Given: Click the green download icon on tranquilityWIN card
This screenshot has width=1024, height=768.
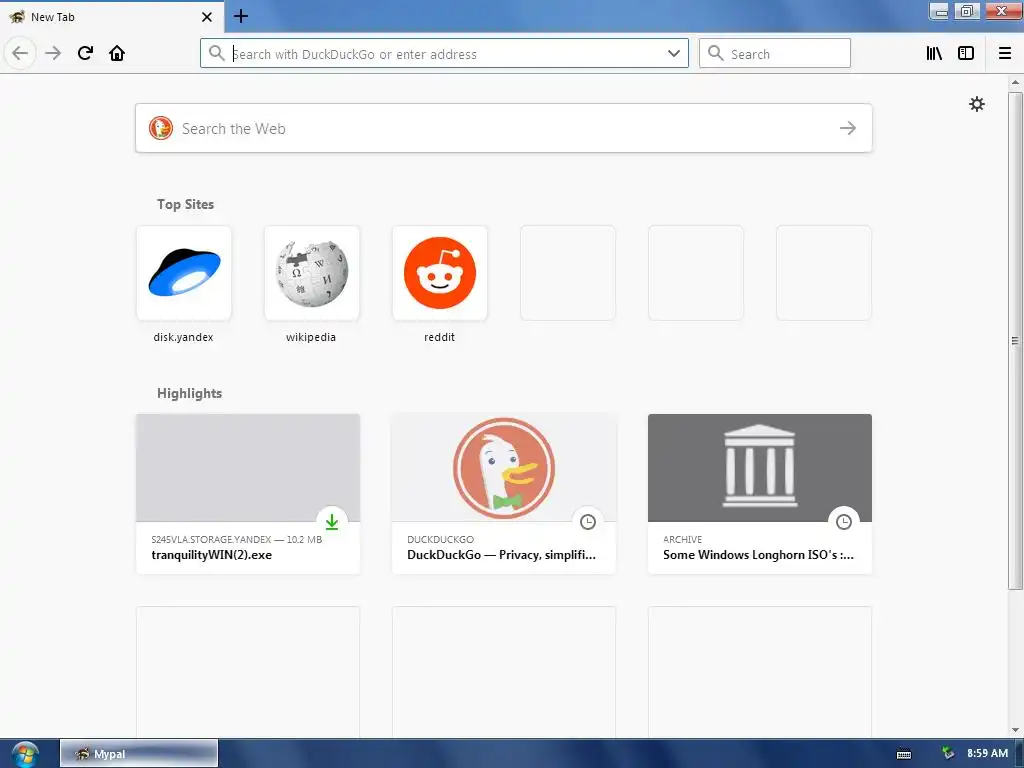Looking at the screenshot, I should [332, 522].
